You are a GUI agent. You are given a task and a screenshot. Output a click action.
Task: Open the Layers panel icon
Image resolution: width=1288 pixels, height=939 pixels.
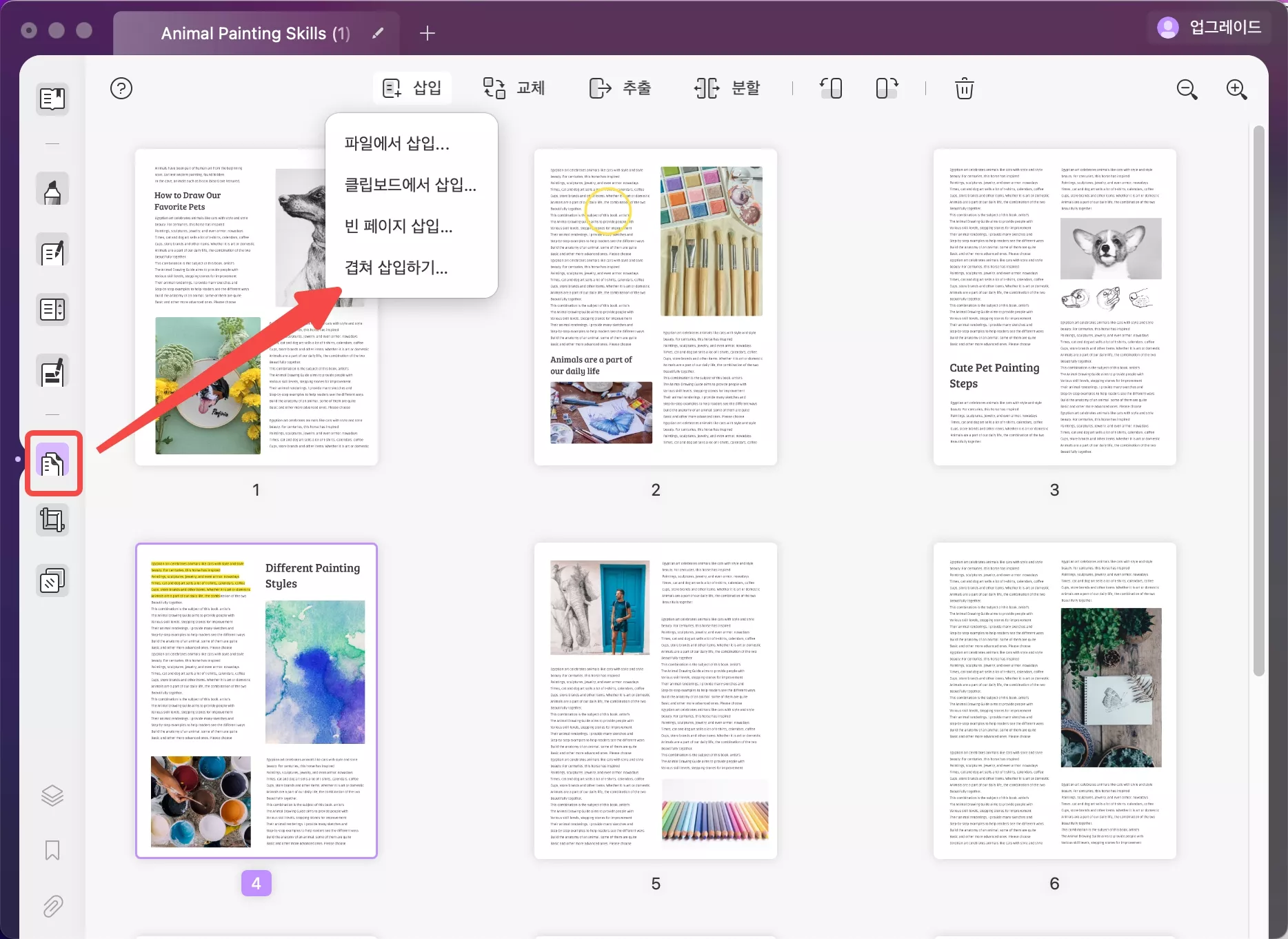pos(52,796)
